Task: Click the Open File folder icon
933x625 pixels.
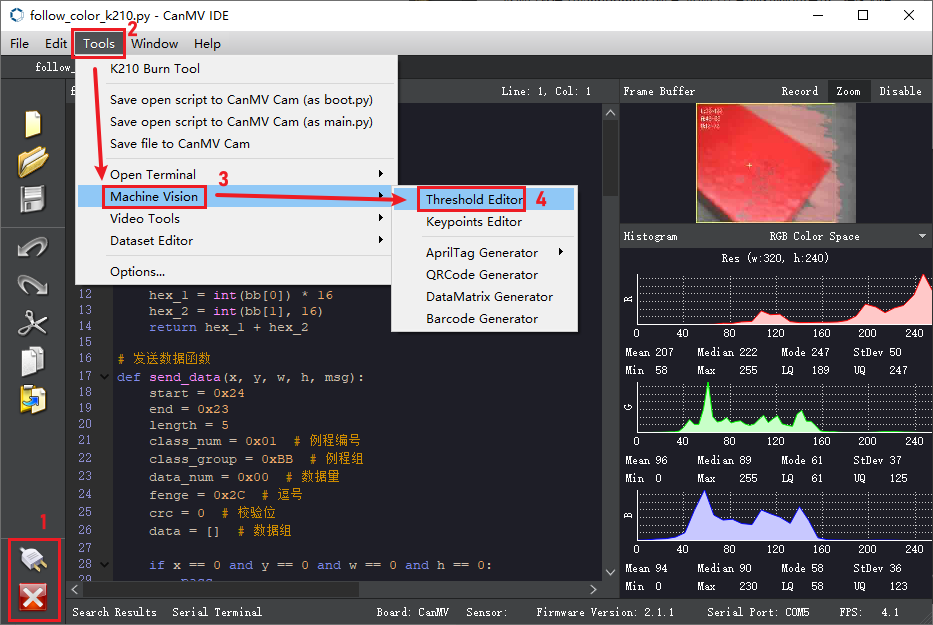Action: (x=33, y=161)
